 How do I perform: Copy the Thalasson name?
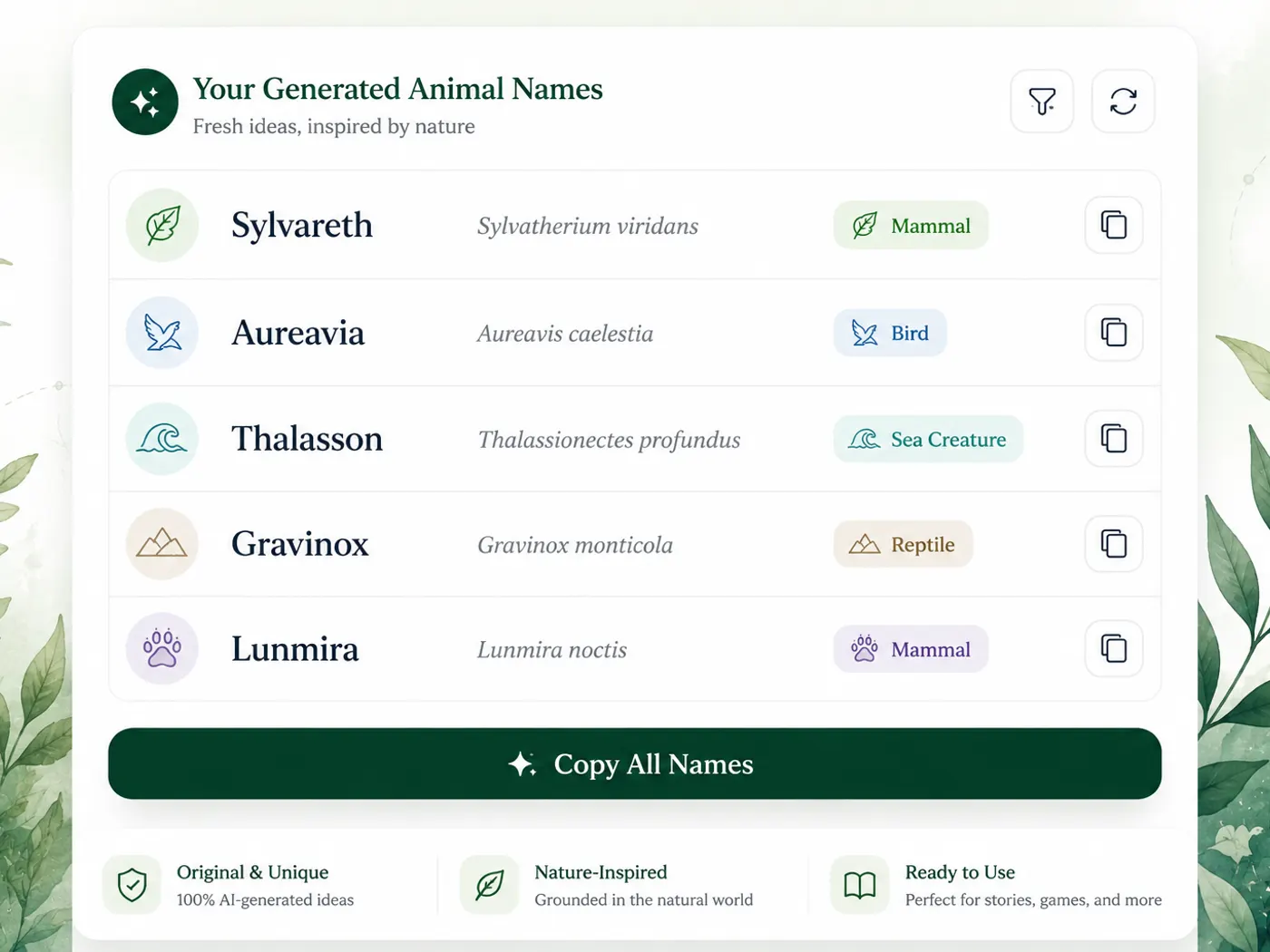click(x=1114, y=439)
